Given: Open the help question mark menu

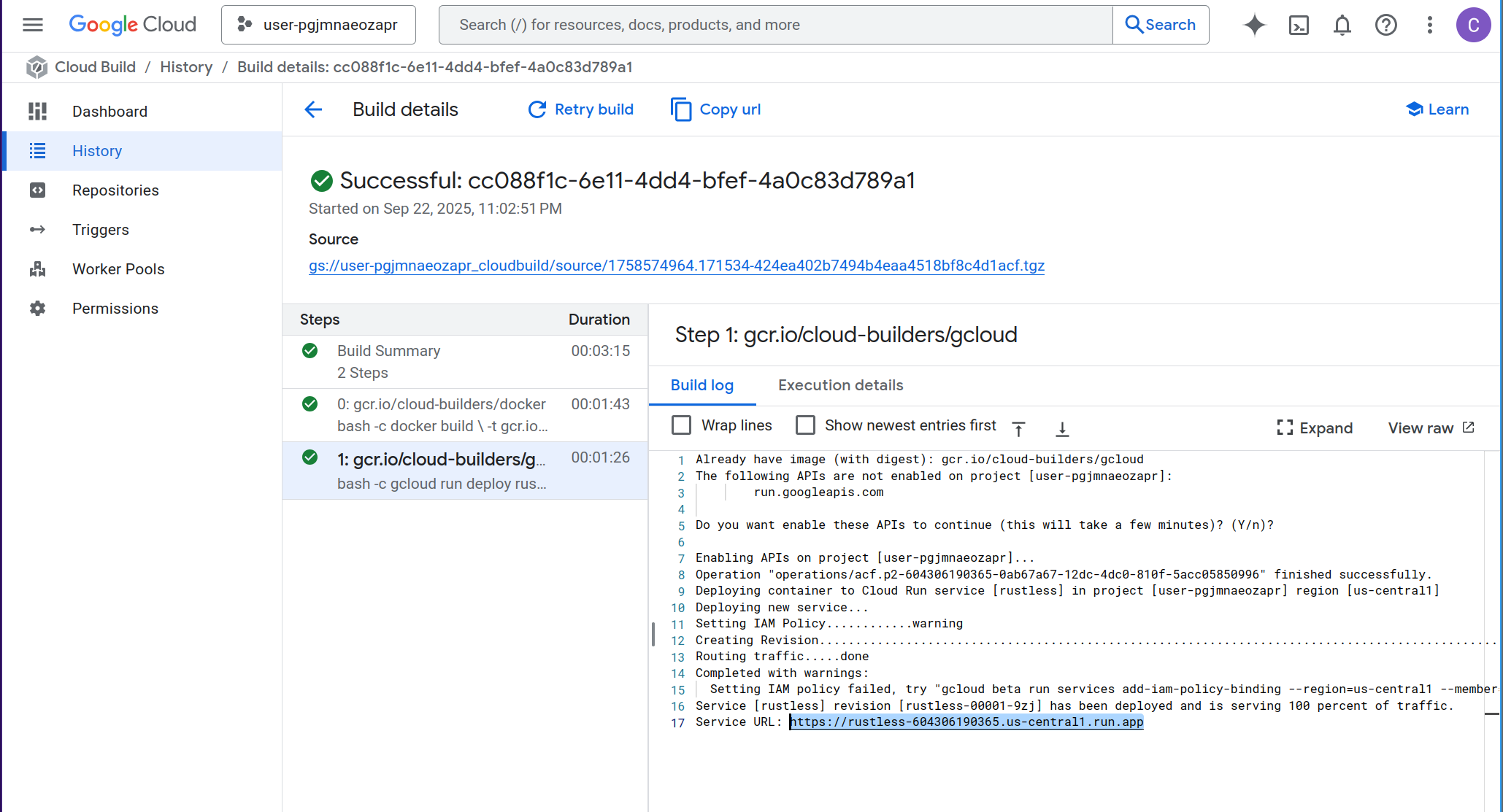Looking at the screenshot, I should click(1385, 25).
